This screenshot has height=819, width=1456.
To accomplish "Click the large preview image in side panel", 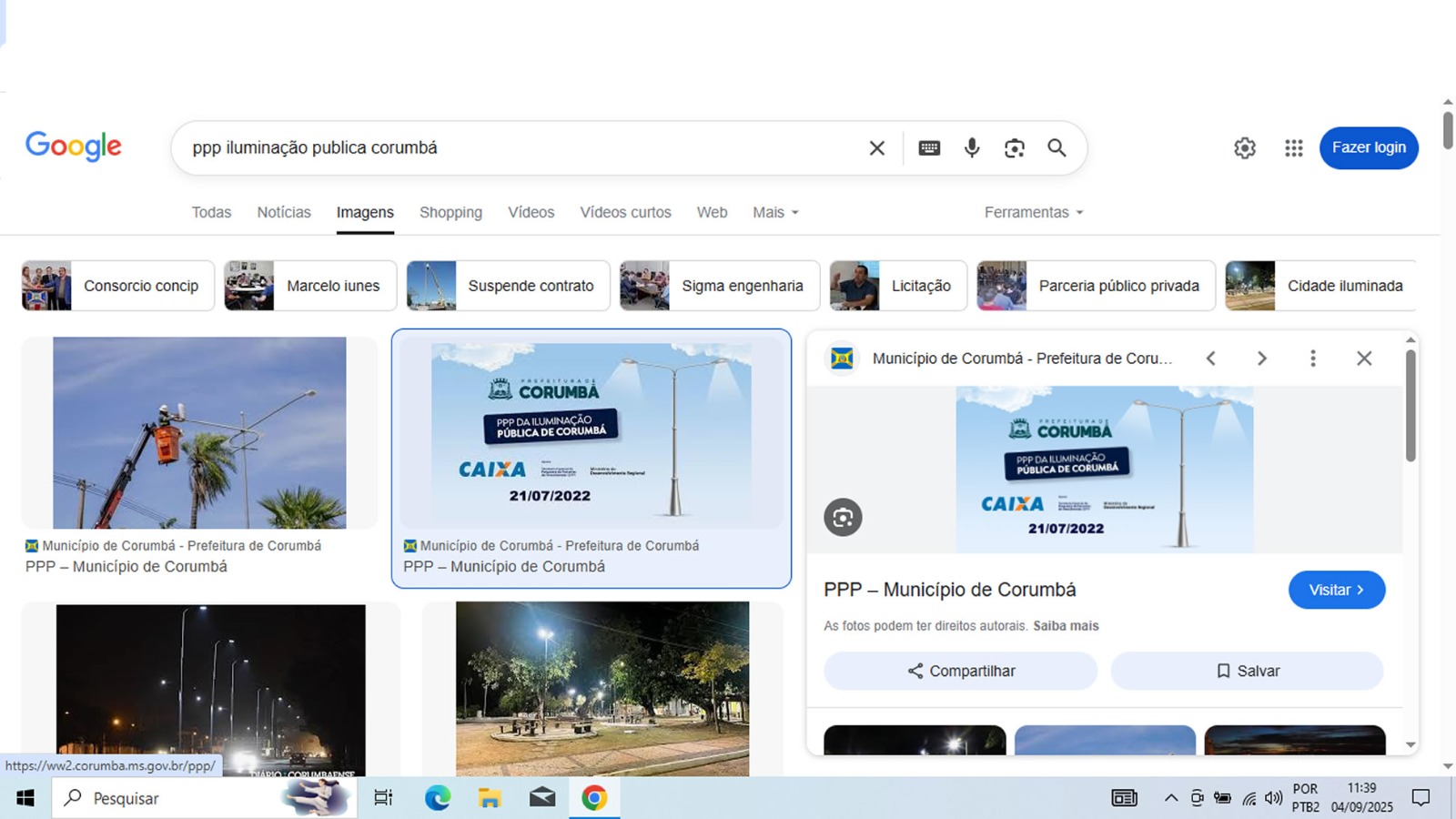I will [1105, 470].
